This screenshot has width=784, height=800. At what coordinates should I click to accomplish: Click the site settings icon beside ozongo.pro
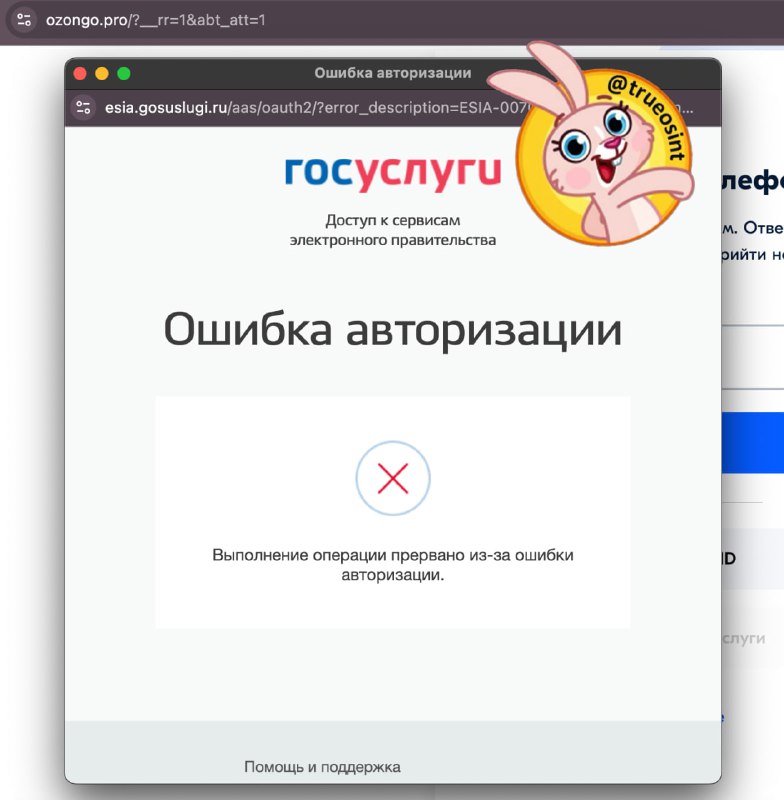click(24, 20)
